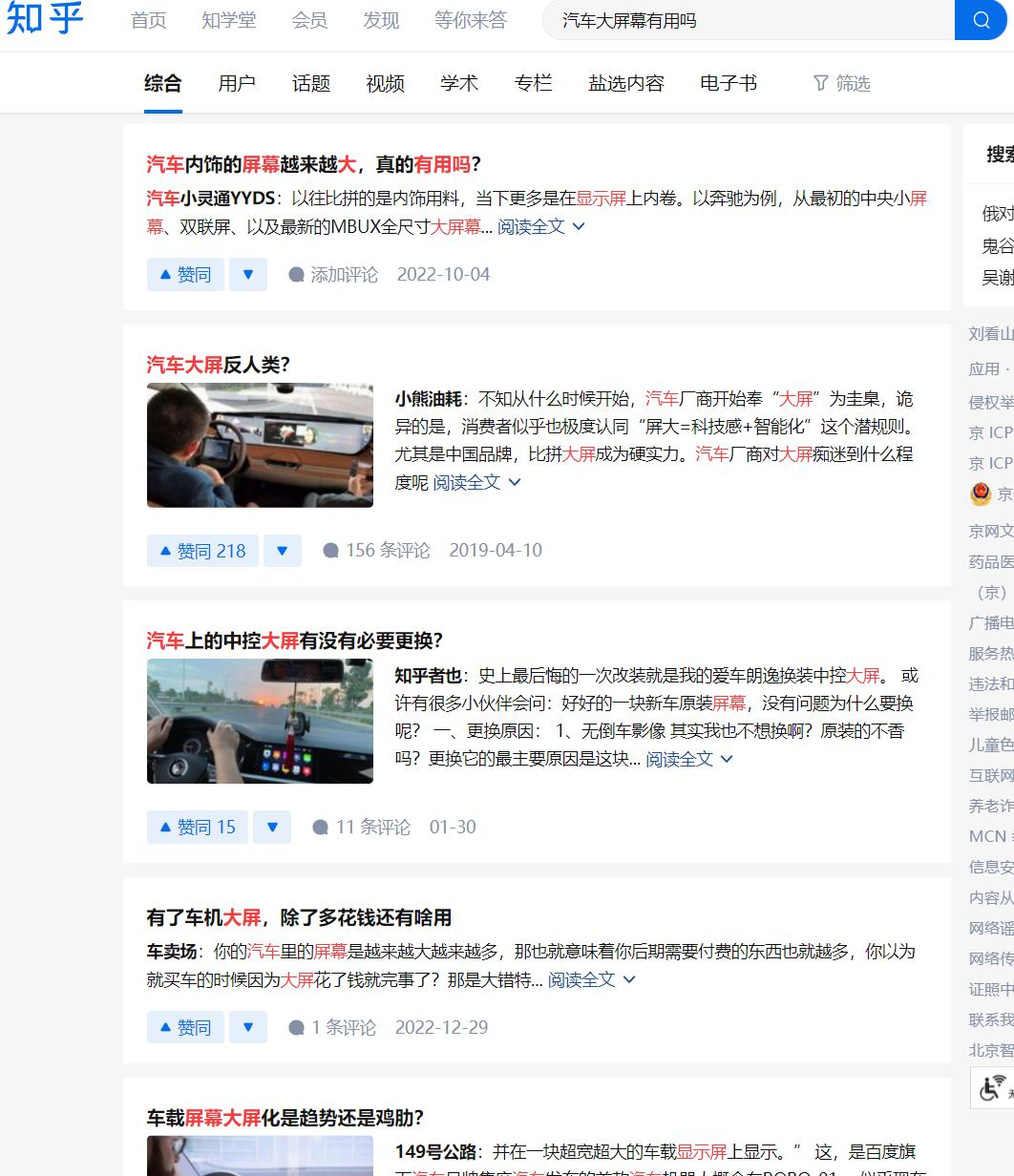Downvote the 汽车上的中控大屏 post

click(272, 827)
